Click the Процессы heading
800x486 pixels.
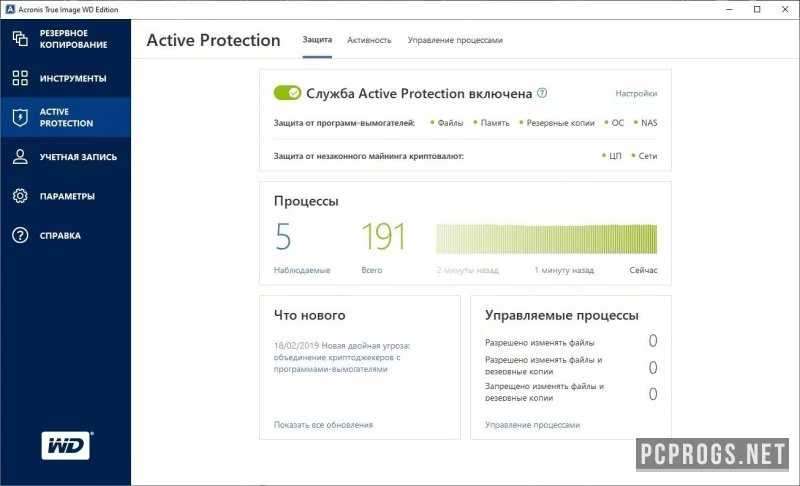click(x=306, y=200)
